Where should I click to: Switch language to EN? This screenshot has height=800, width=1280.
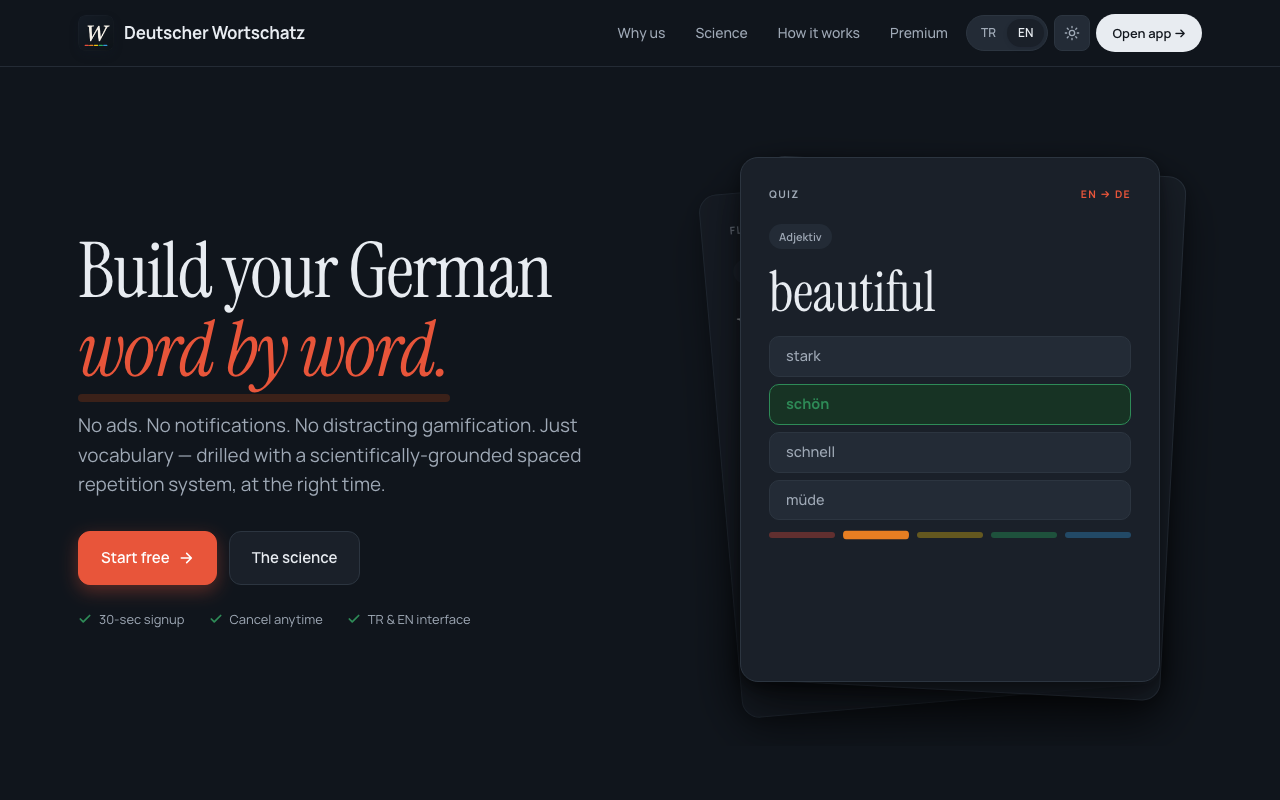coord(1025,33)
